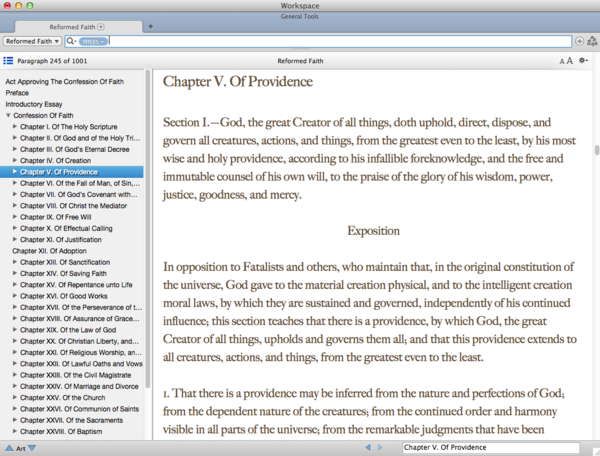Image resolution: width=600 pixels, height=456 pixels.
Task: Click the Exposition heading in the text
Action: (x=373, y=231)
